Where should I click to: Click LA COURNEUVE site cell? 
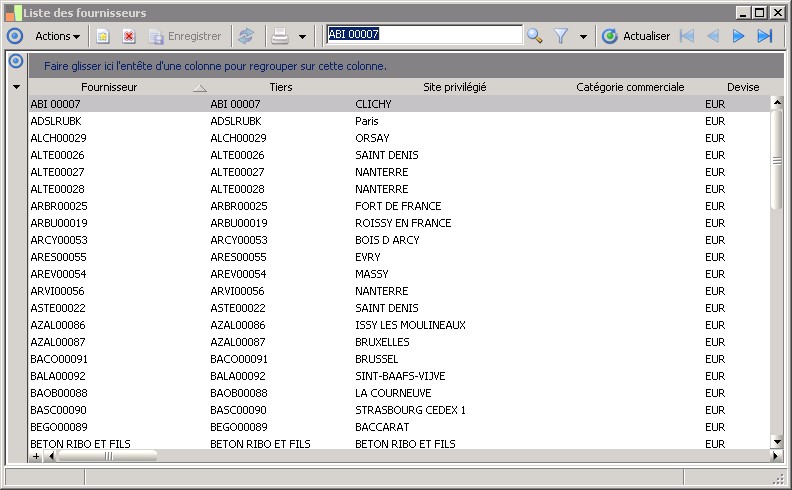tap(393, 393)
